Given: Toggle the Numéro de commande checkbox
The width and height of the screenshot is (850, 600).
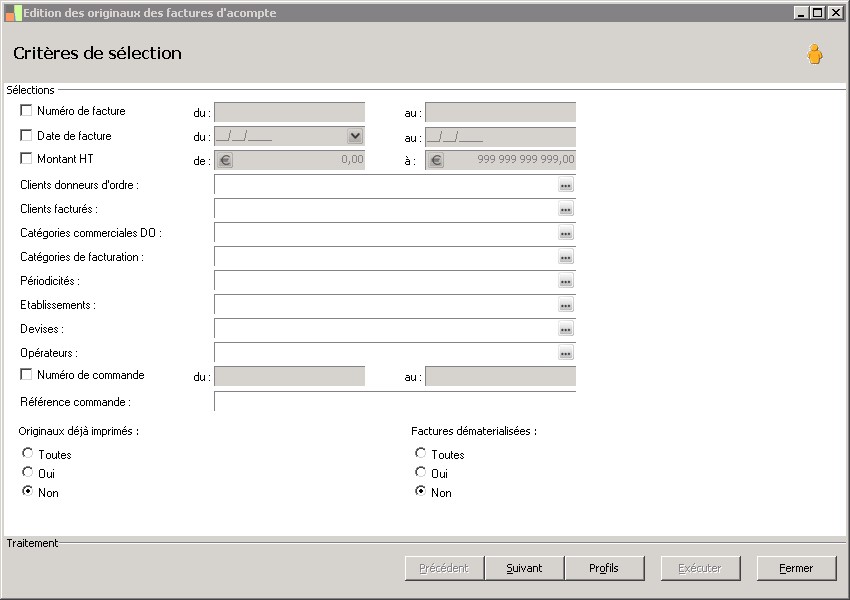Looking at the screenshot, I should click(x=27, y=375).
